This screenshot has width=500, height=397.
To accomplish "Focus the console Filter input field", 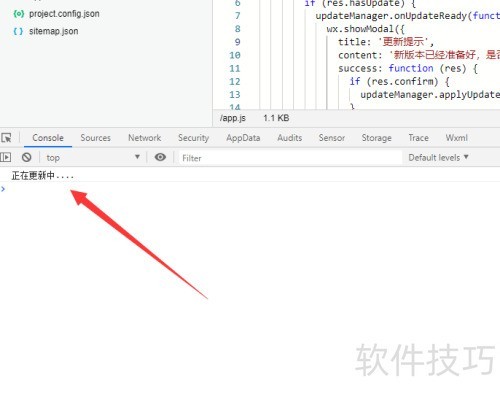I will pos(290,158).
